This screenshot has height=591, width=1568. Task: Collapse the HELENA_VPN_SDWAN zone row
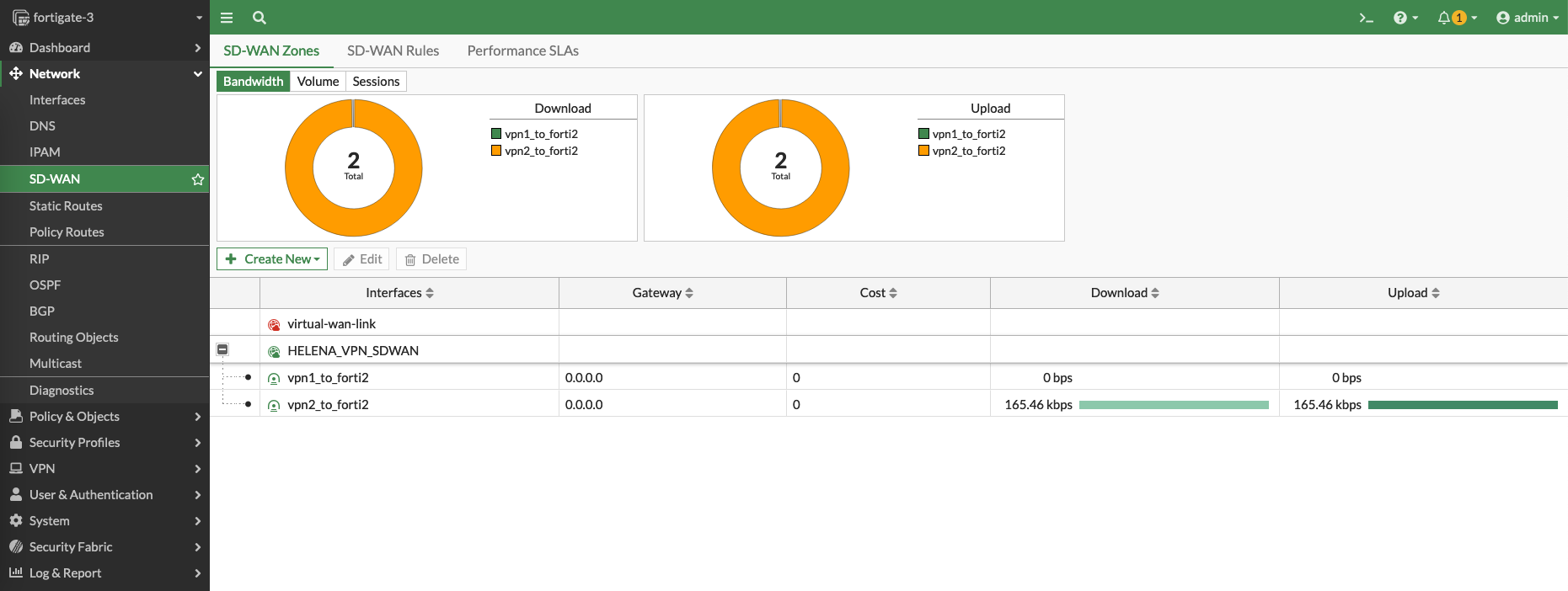[x=222, y=349]
